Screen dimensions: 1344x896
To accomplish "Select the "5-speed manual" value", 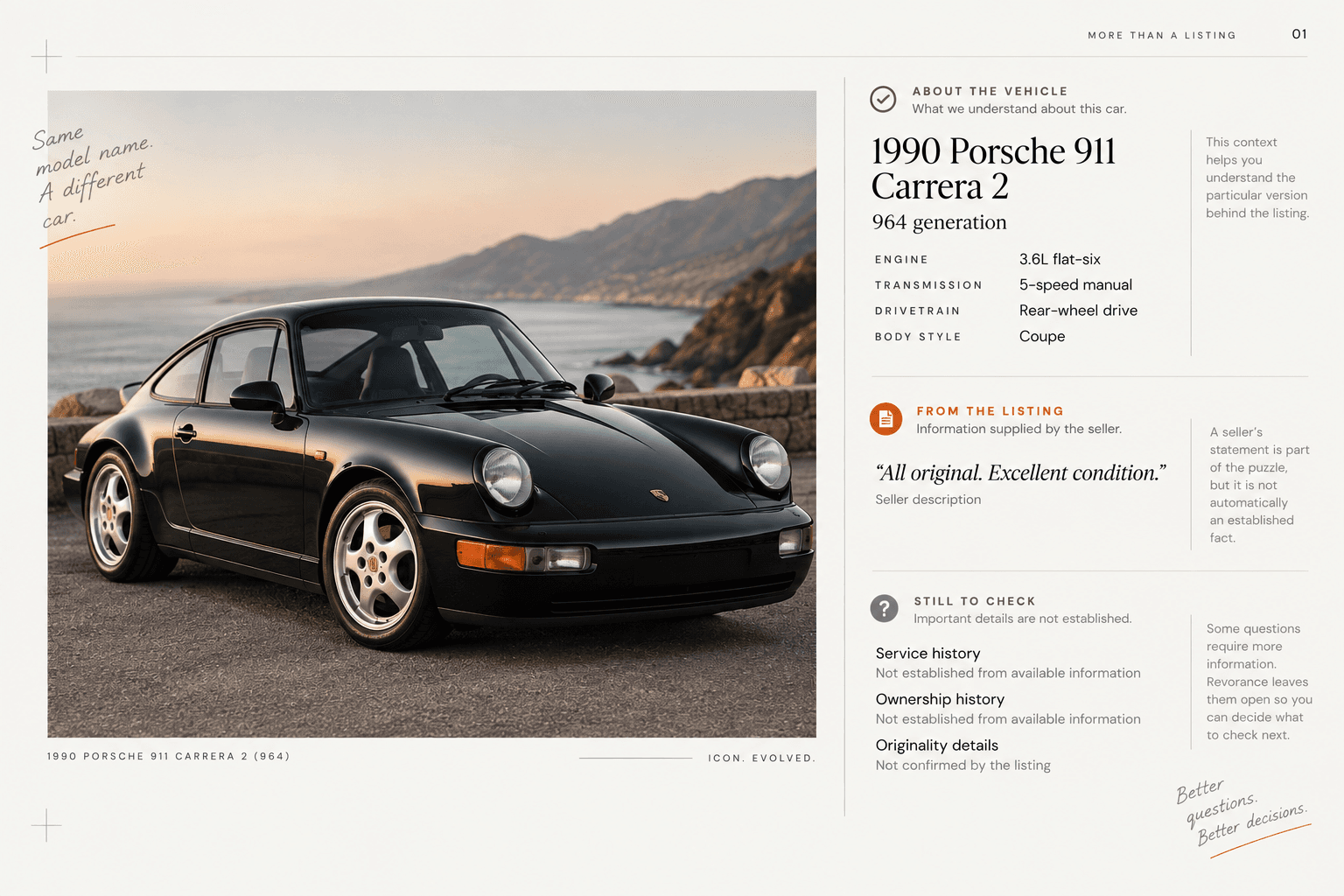I will click(1075, 284).
